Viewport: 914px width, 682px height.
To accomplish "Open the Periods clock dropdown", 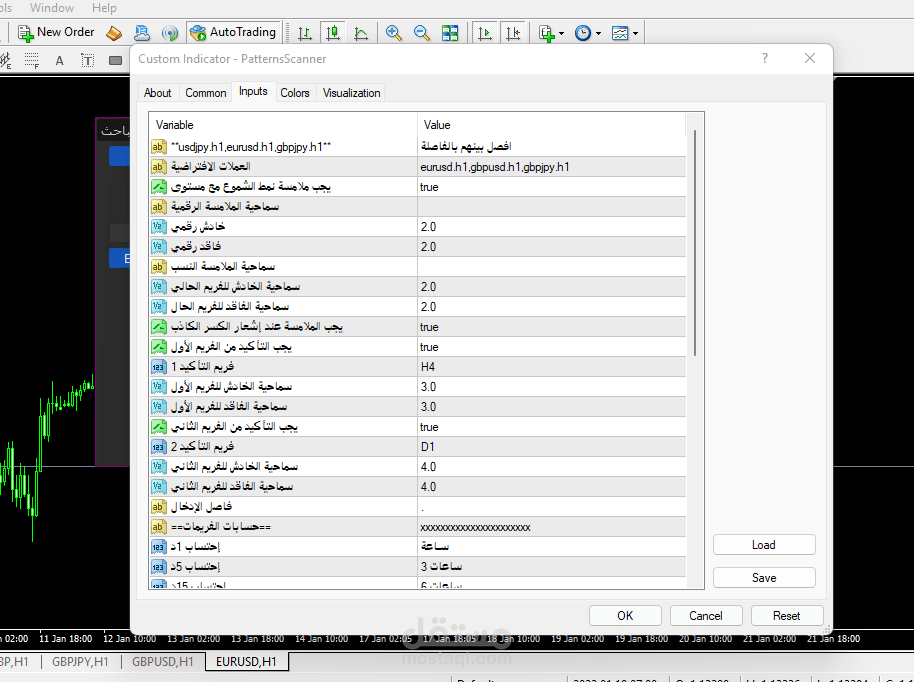I will coord(588,33).
